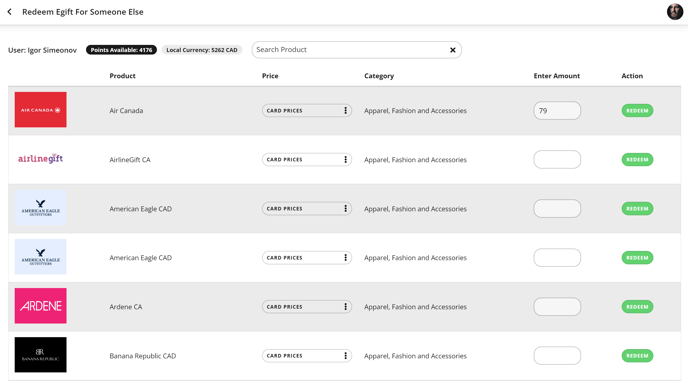688x381 pixels.
Task: Open Card Prices dropdown for Ardene CA
Action: tap(307, 307)
